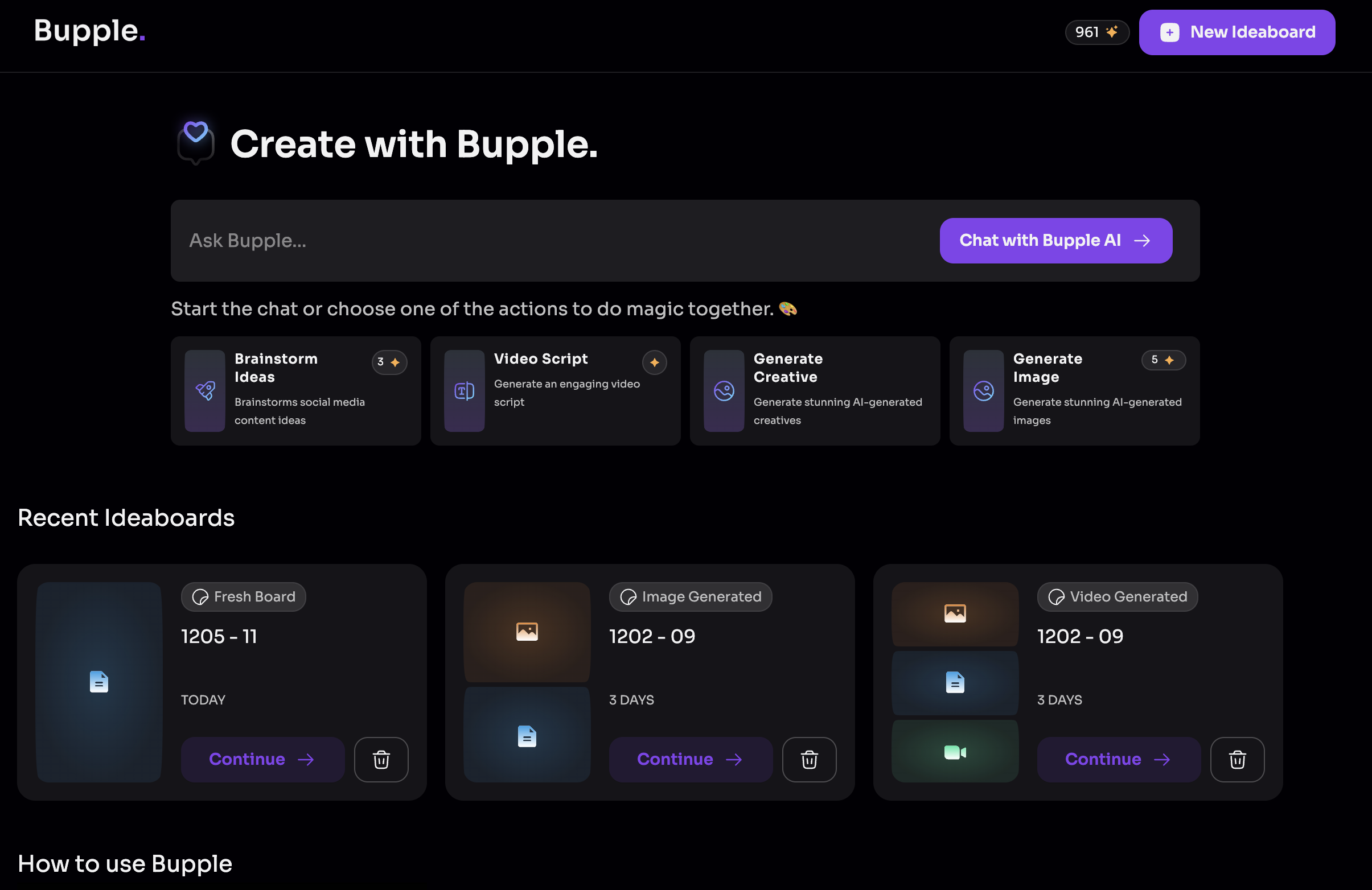The image size is (1372, 890).
Task: Click the Fresh Board document thumbnail
Action: [98, 682]
